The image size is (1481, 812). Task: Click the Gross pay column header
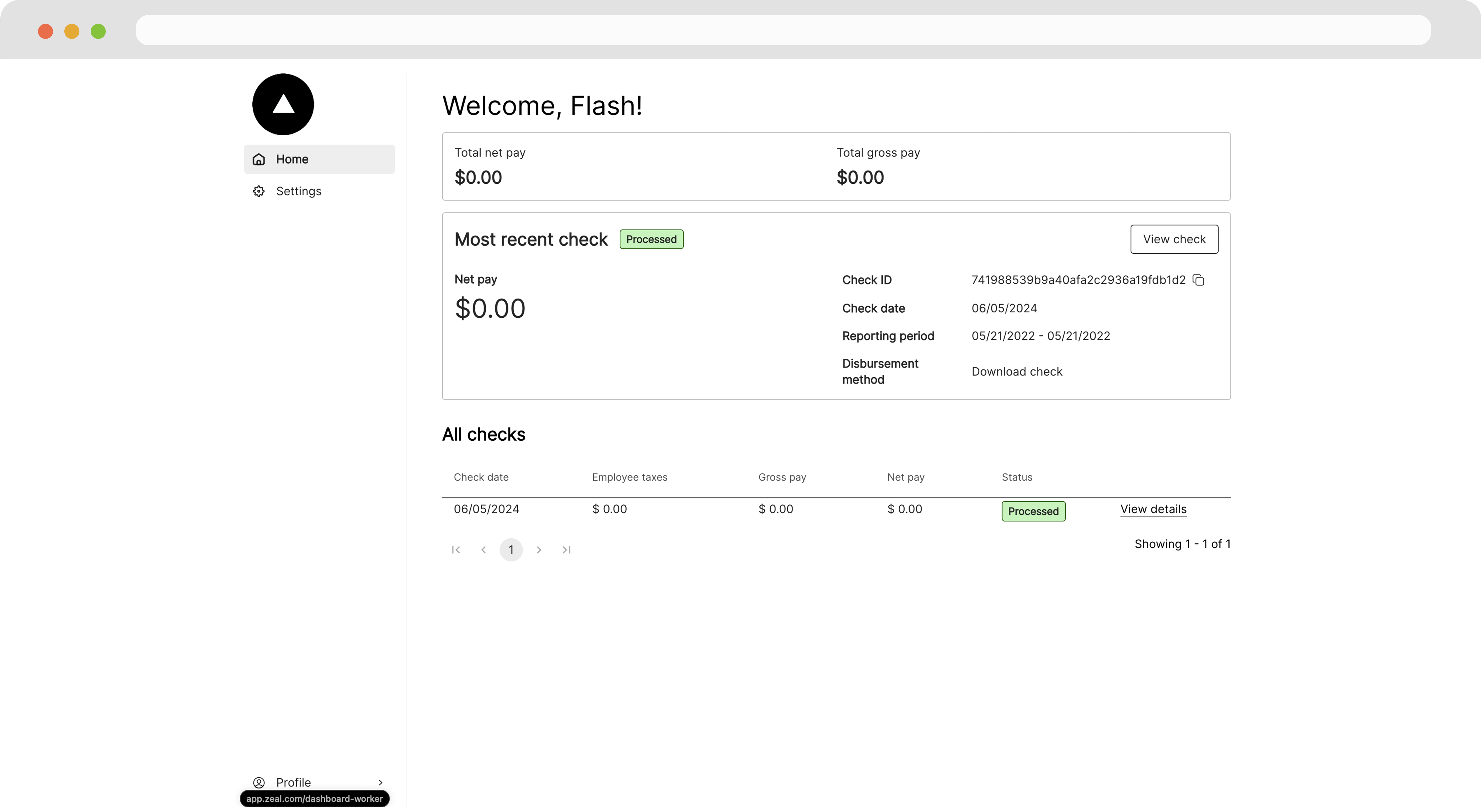(782, 477)
